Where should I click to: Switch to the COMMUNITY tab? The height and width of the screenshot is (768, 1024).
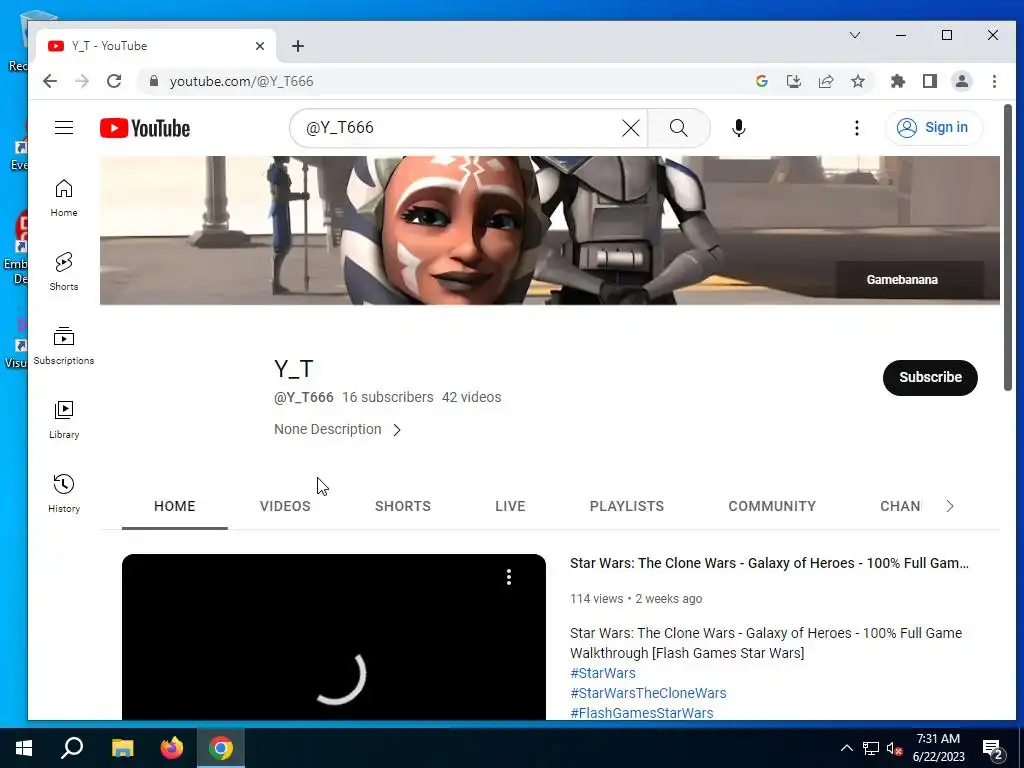coord(772,506)
